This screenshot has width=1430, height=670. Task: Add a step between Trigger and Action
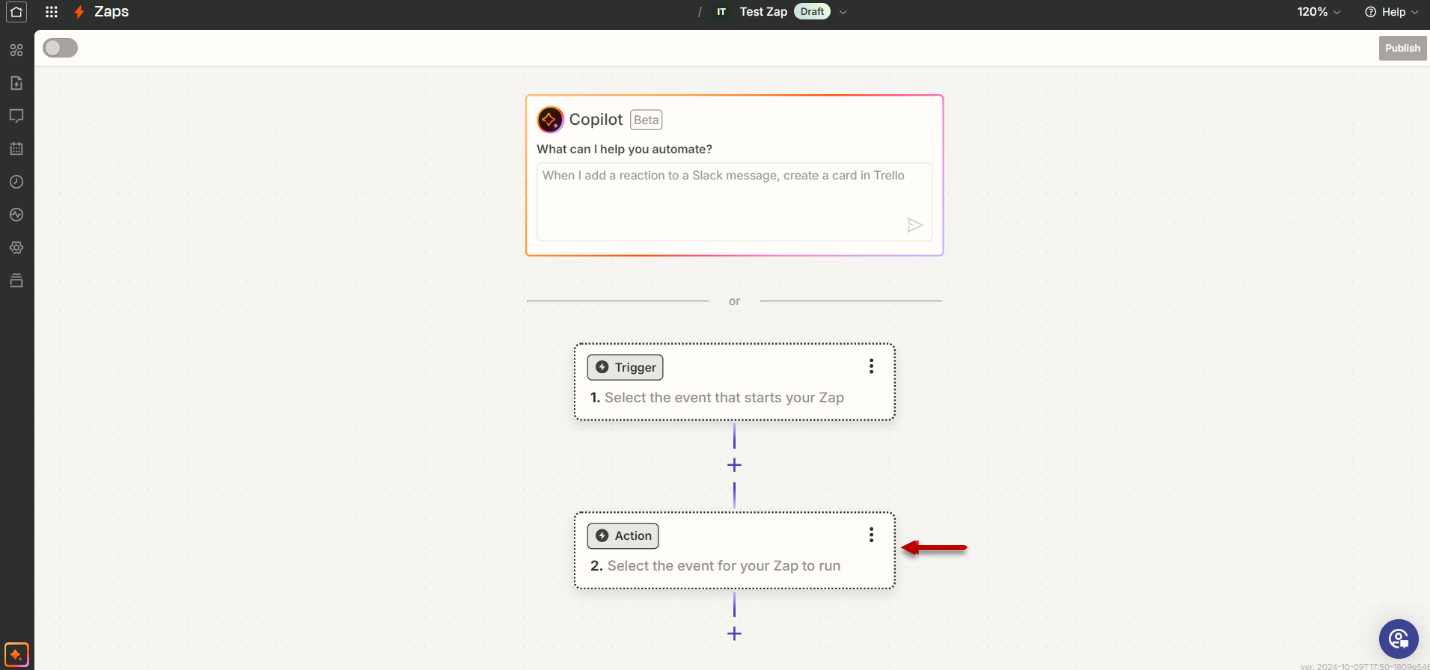tap(734, 465)
